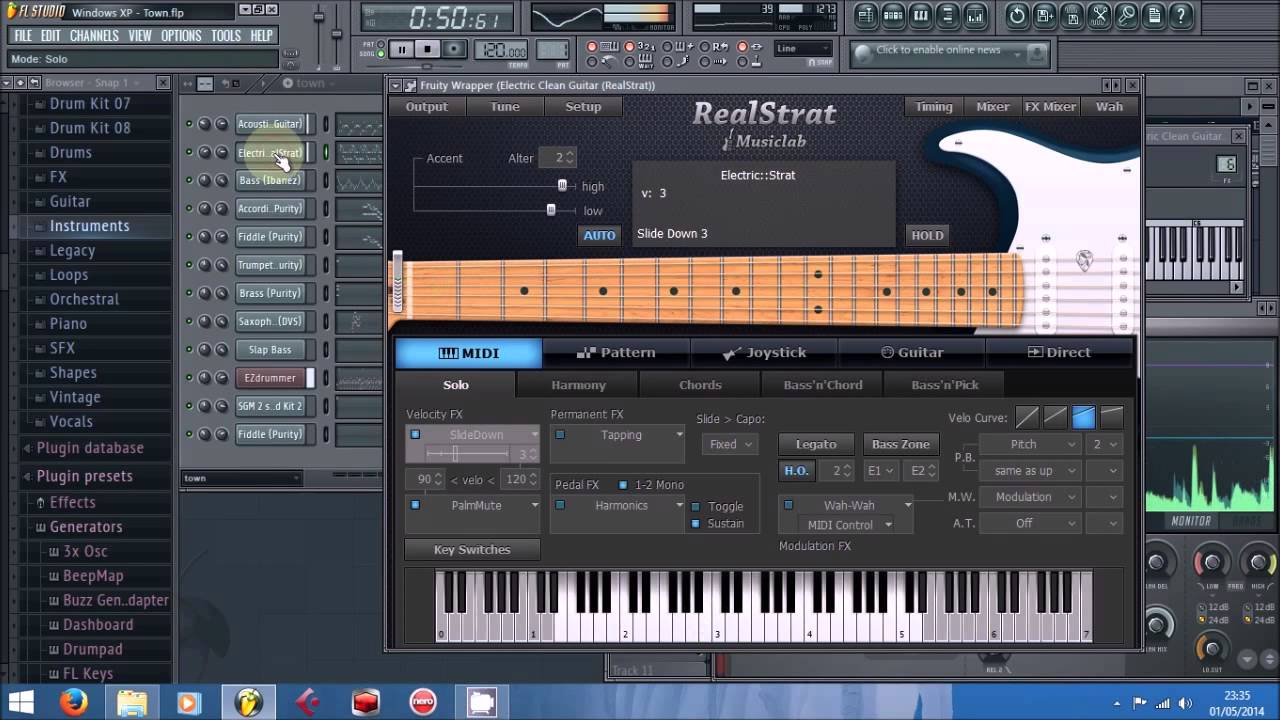Open the A.T. Off dropdown
This screenshot has width=1280, height=720.
(1031, 523)
